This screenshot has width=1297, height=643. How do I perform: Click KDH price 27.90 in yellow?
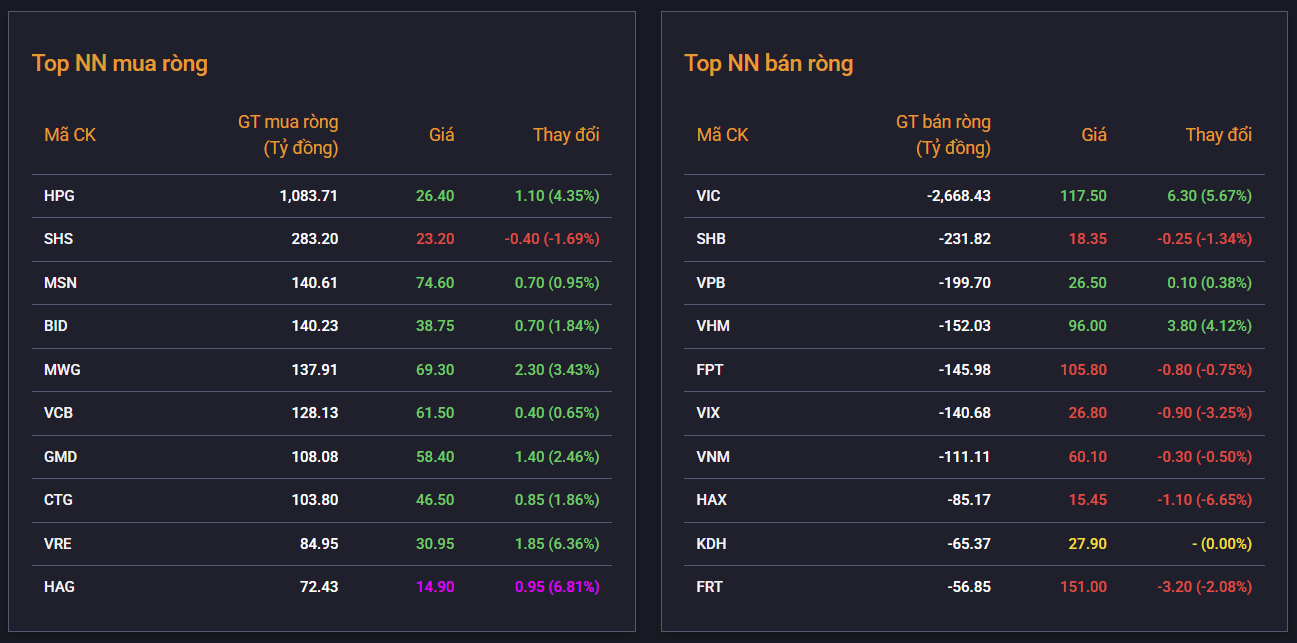click(x=1088, y=544)
